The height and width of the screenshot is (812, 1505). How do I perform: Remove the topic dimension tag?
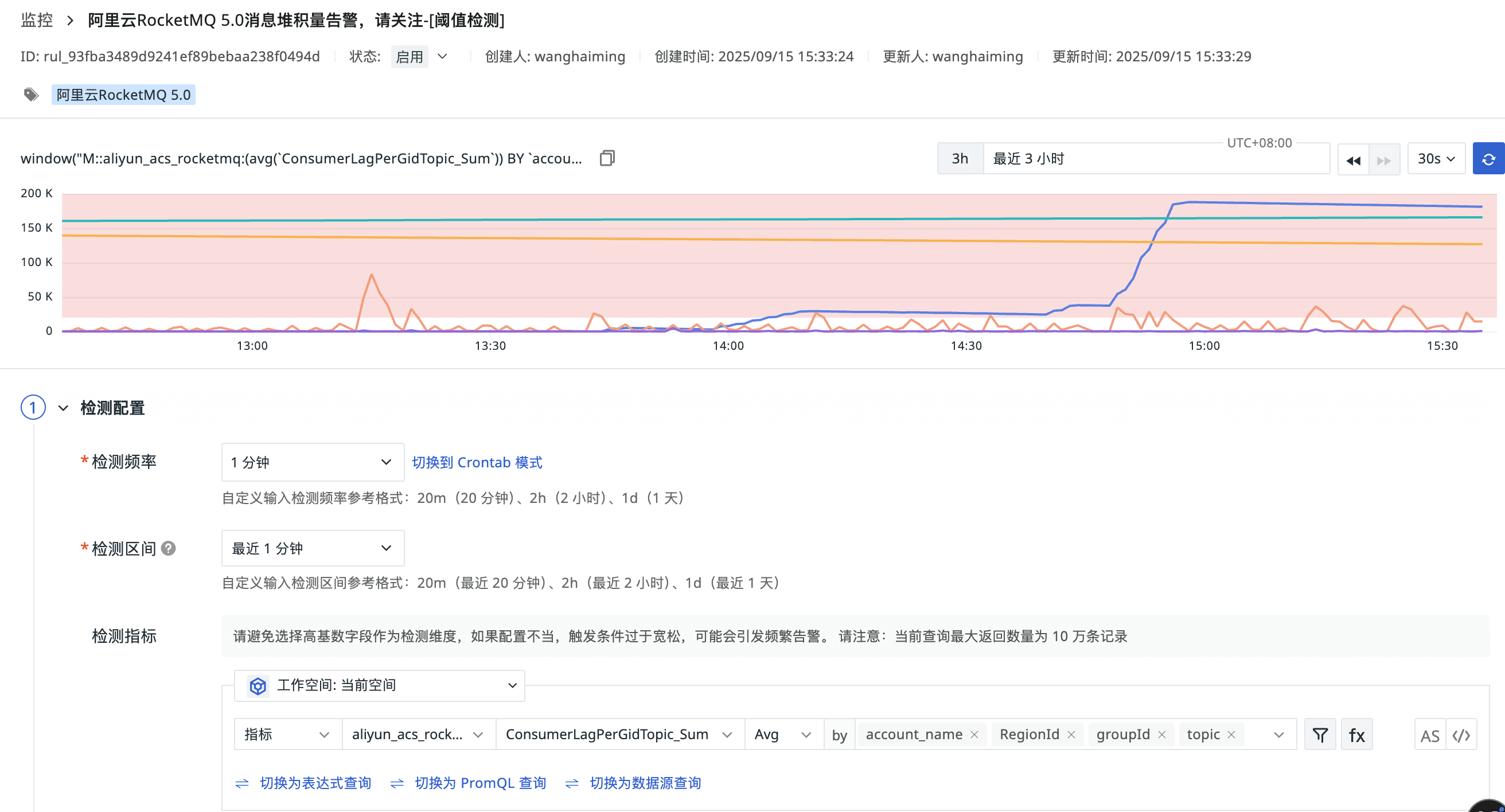1231,735
